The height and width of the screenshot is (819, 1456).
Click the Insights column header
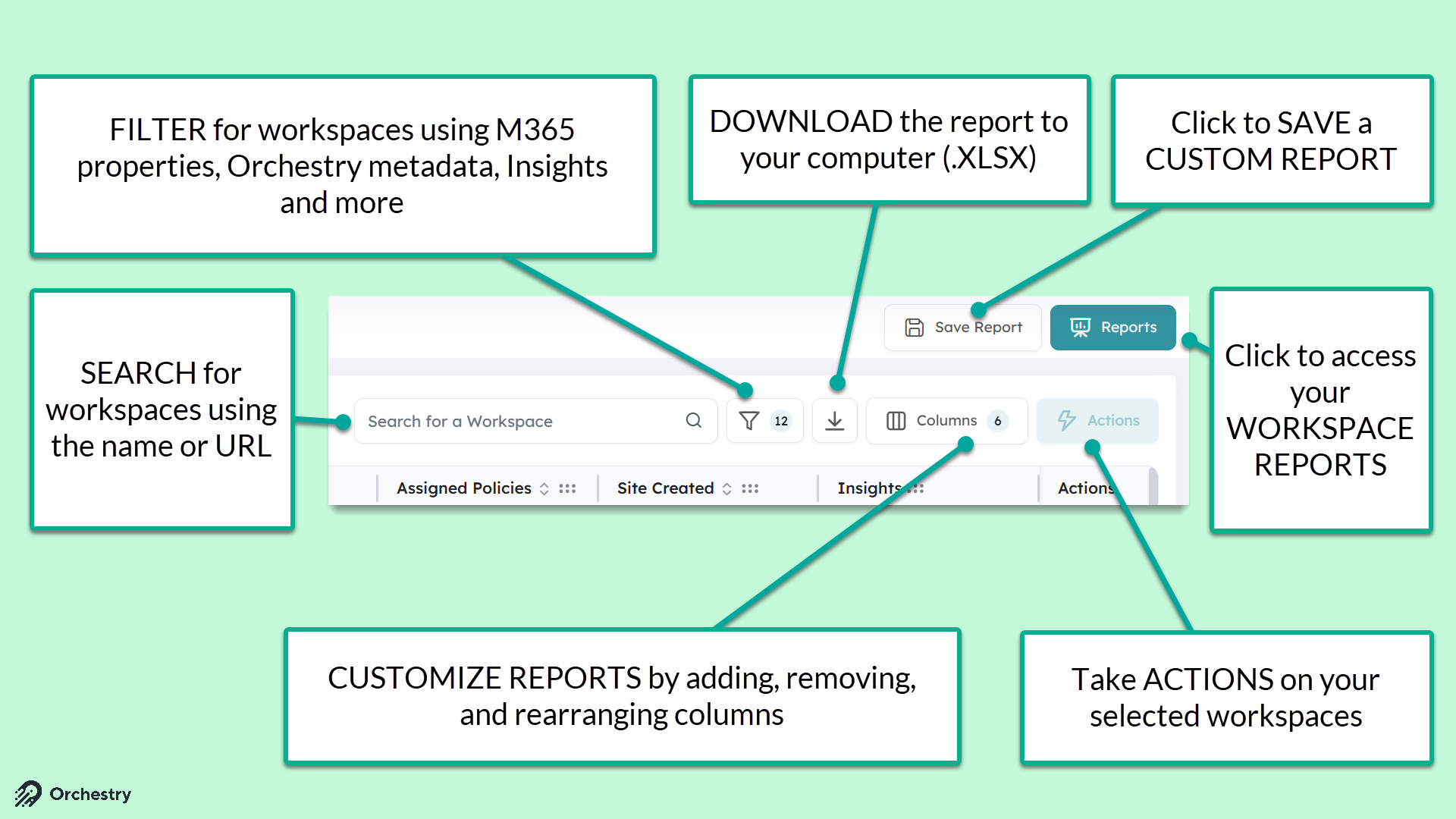870,488
